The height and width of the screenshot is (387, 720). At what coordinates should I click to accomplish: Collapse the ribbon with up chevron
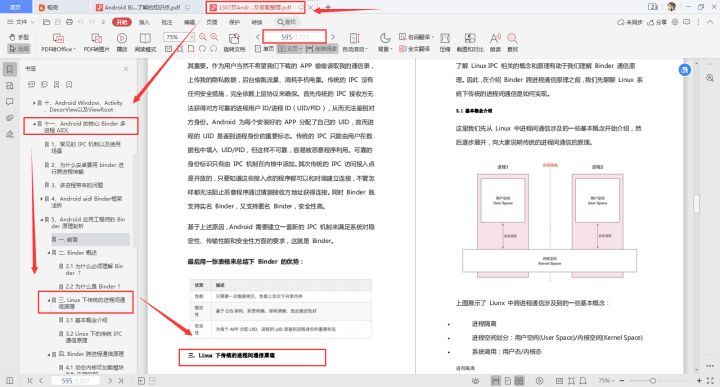pos(710,22)
